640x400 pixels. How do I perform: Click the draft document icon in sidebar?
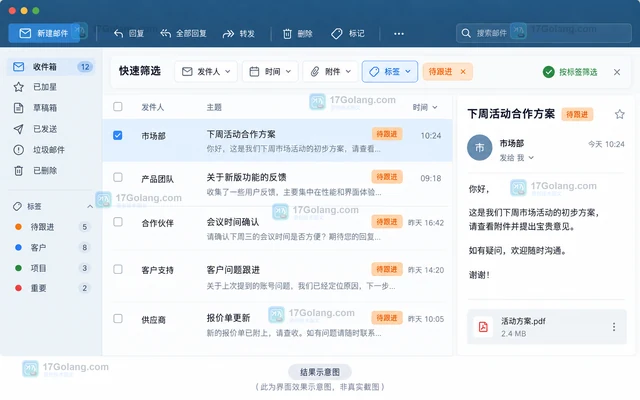[18, 108]
